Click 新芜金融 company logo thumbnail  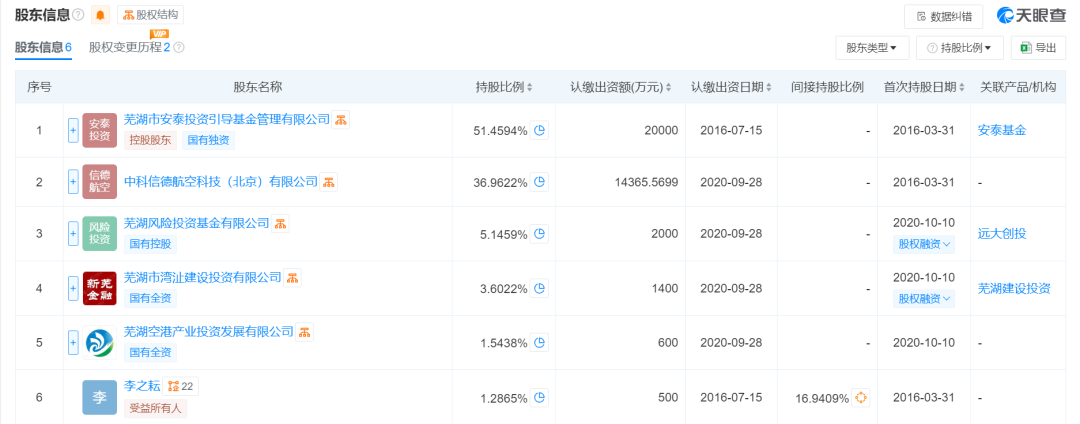tap(100, 288)
